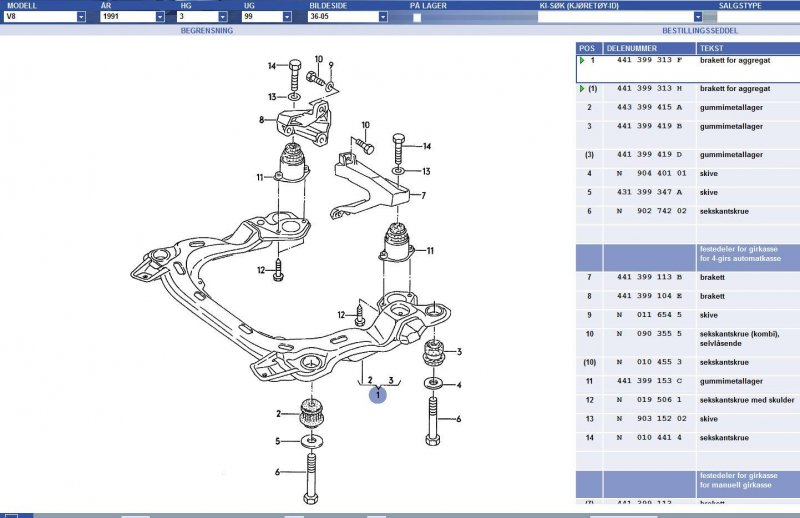Click callout number 7 on the diagram

point(423,196)
